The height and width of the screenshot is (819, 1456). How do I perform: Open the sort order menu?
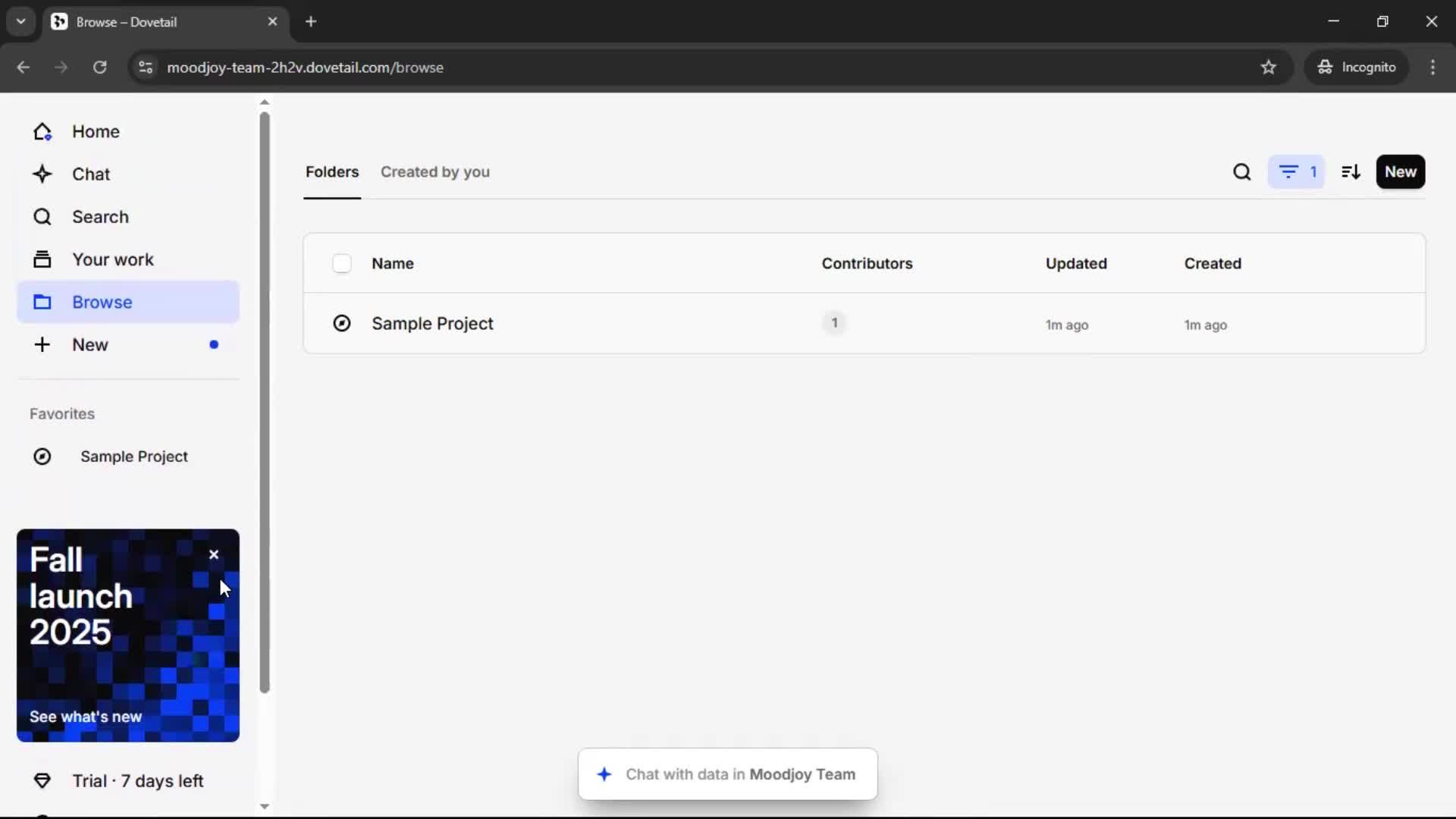tap(1351, 172)
